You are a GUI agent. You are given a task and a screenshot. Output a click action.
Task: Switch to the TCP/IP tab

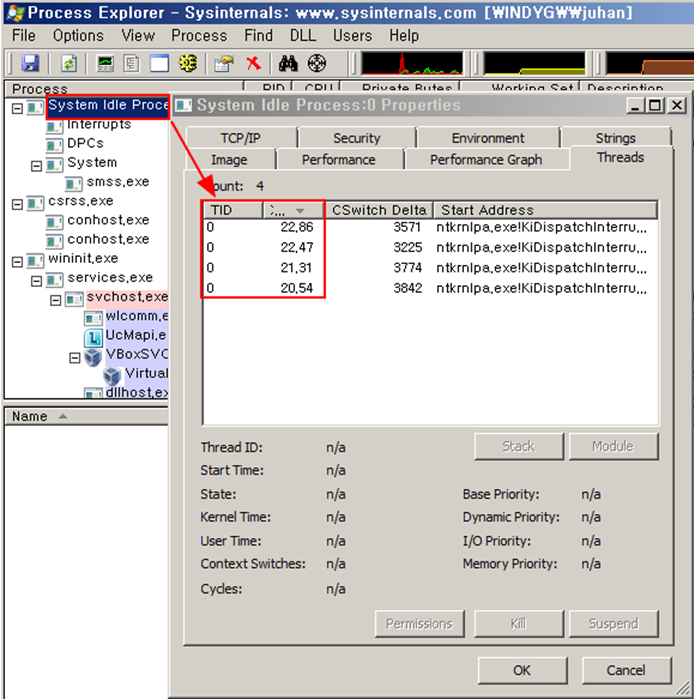(x=241, y=138)
